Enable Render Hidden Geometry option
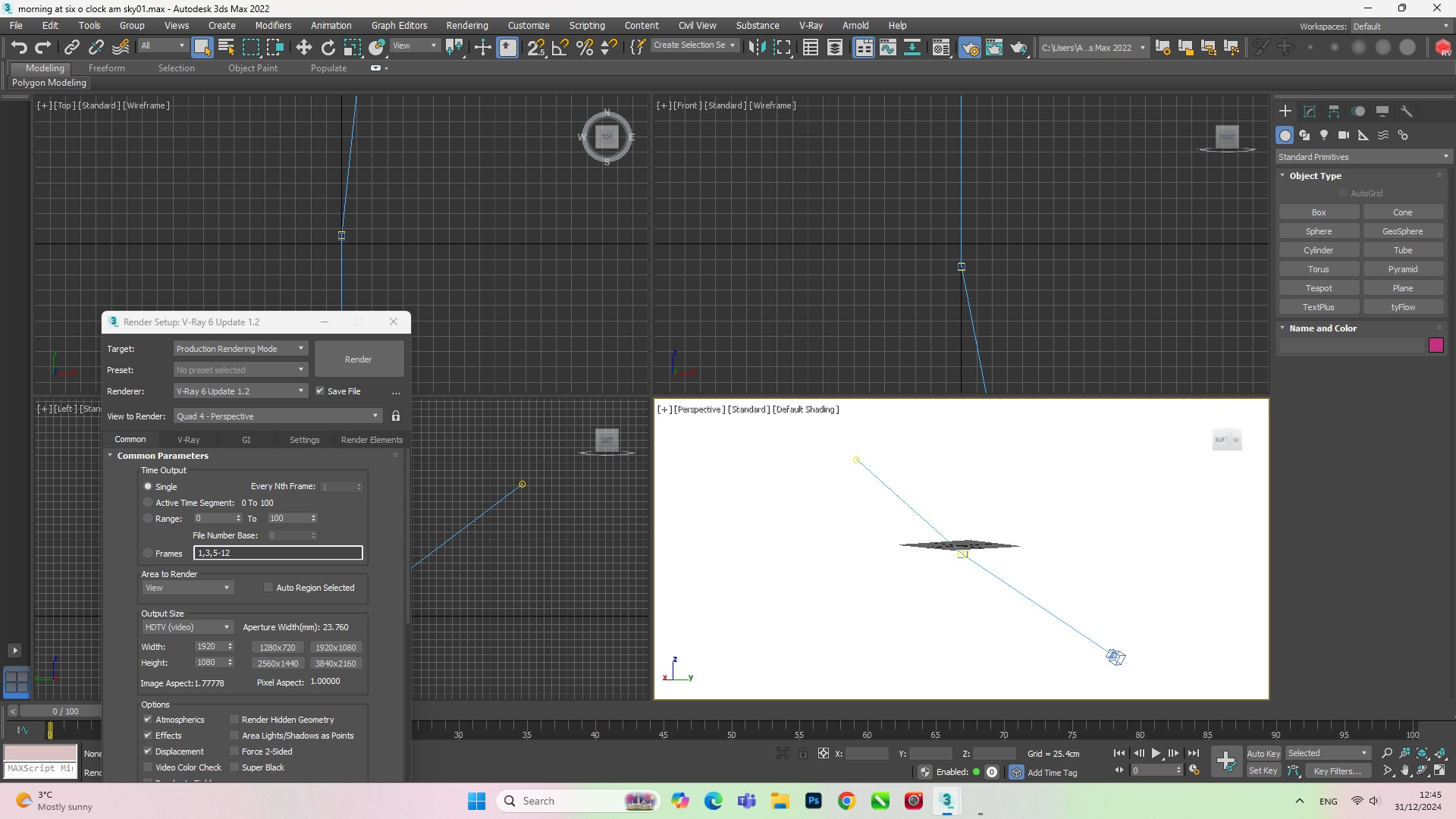Viewport: 1456px width, 819px height. click(x=234, y=720)
